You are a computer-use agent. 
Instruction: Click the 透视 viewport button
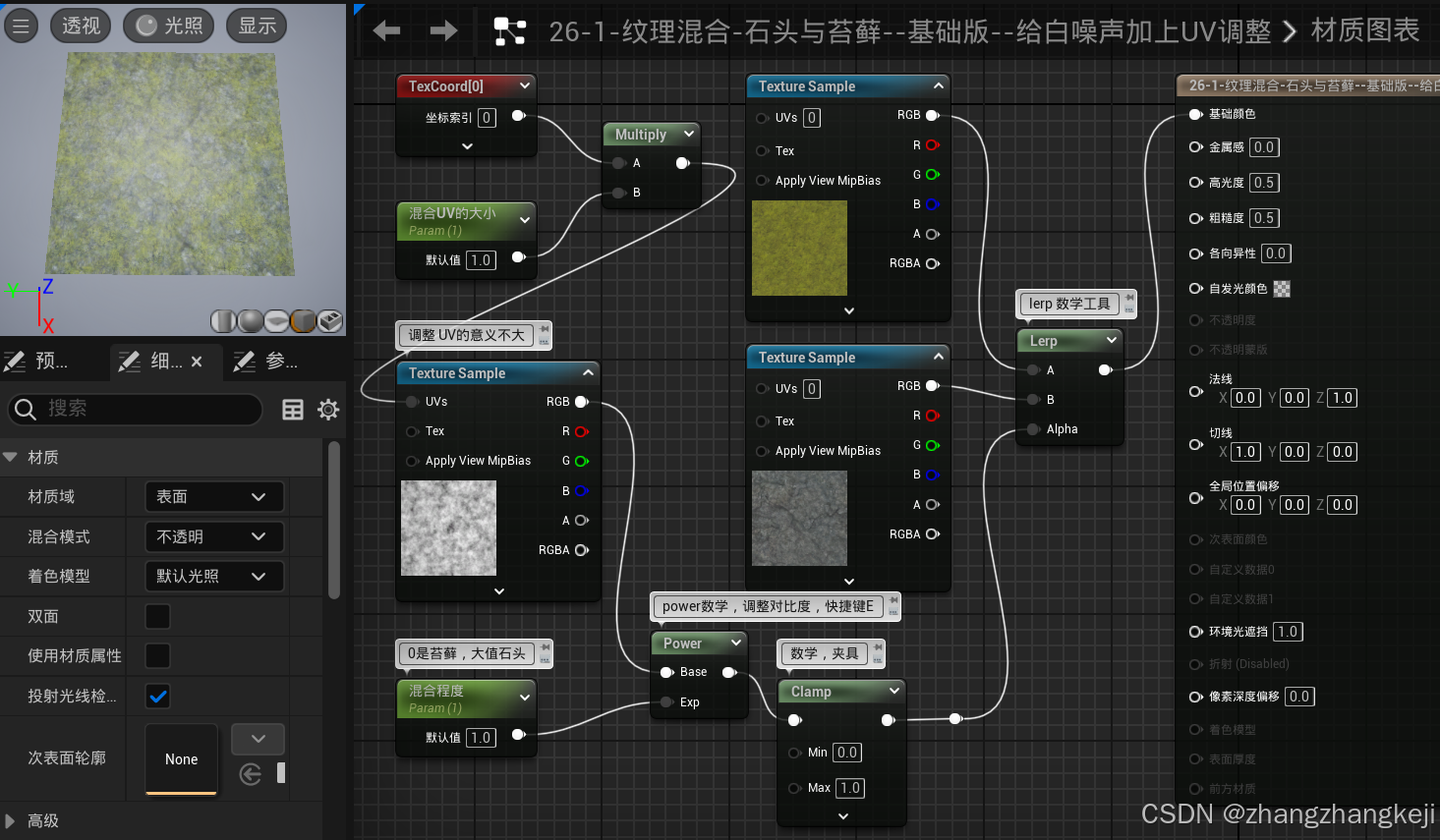[x=81, y=26]
